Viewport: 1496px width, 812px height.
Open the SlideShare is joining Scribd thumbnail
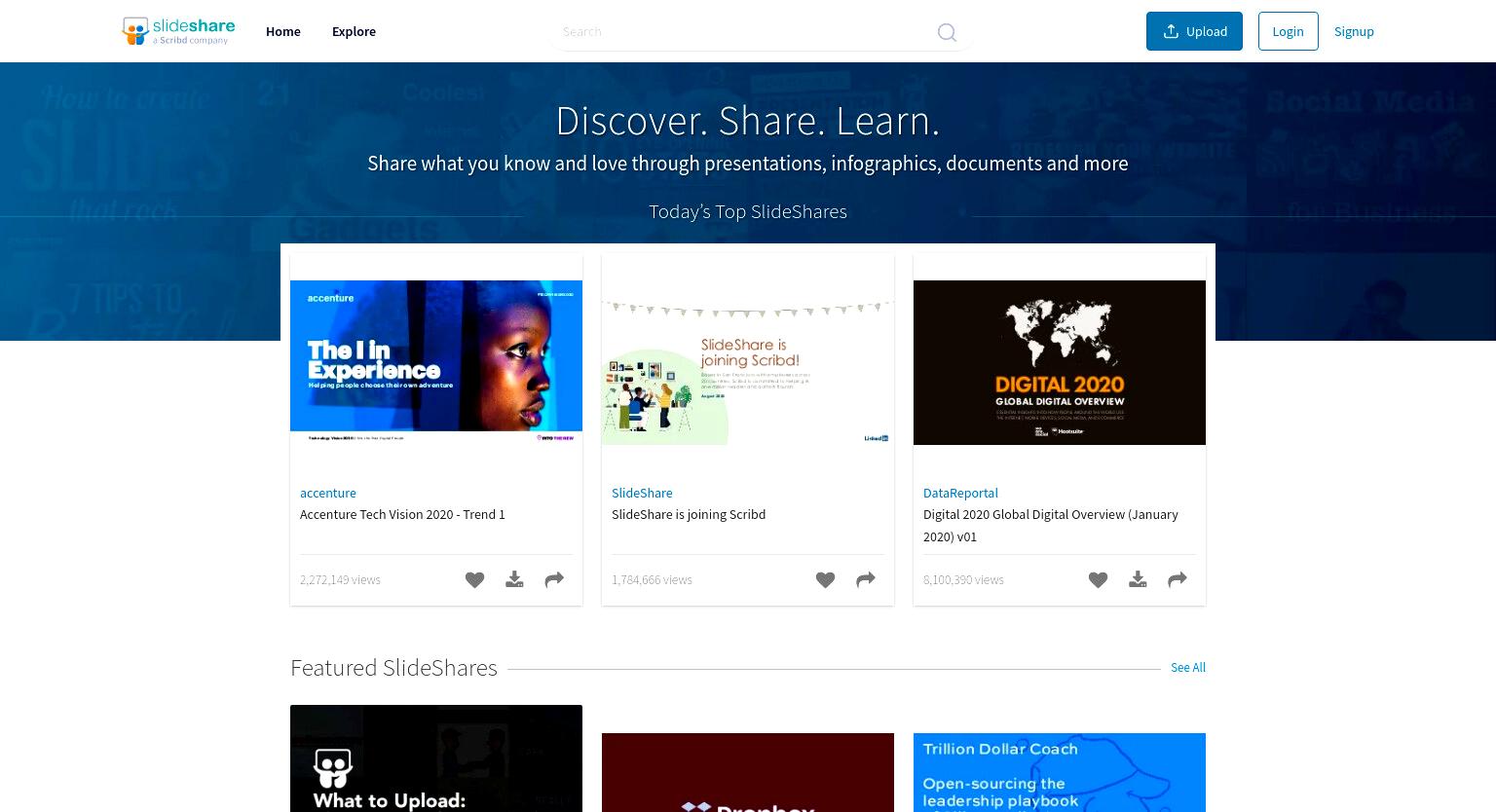click(x=748, y=362)
